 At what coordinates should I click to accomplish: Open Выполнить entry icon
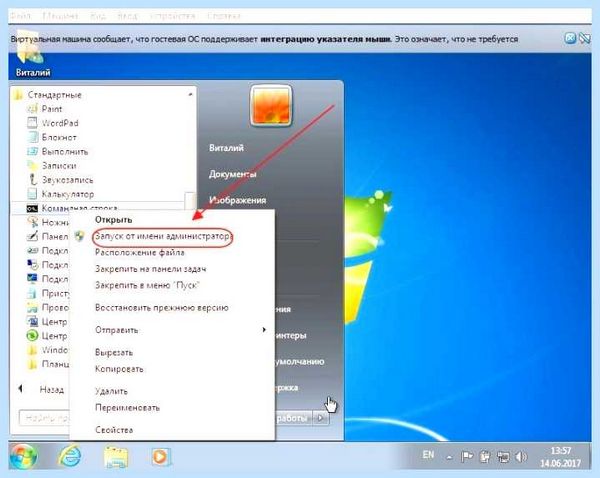[x=32, y=152]
